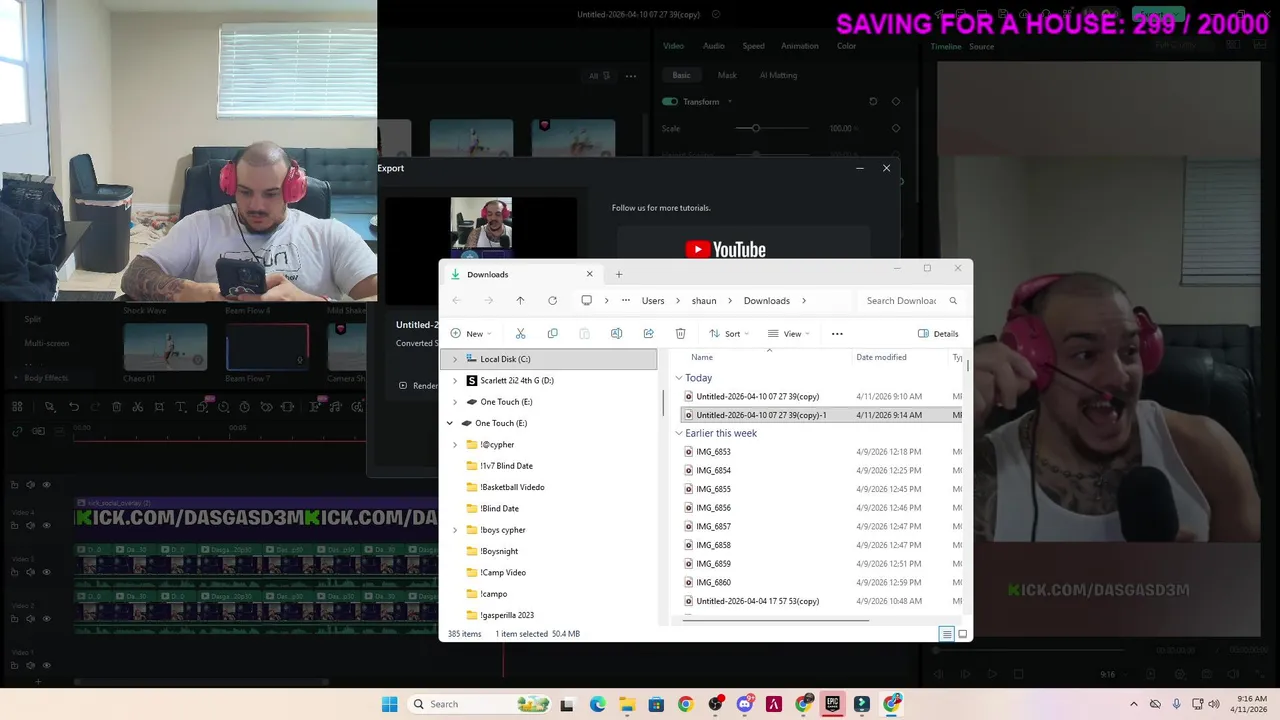This screenshot has height=720, width=1280.
Task: Collapse the expanded One Touch (E:) node
Action: [450, 423]
